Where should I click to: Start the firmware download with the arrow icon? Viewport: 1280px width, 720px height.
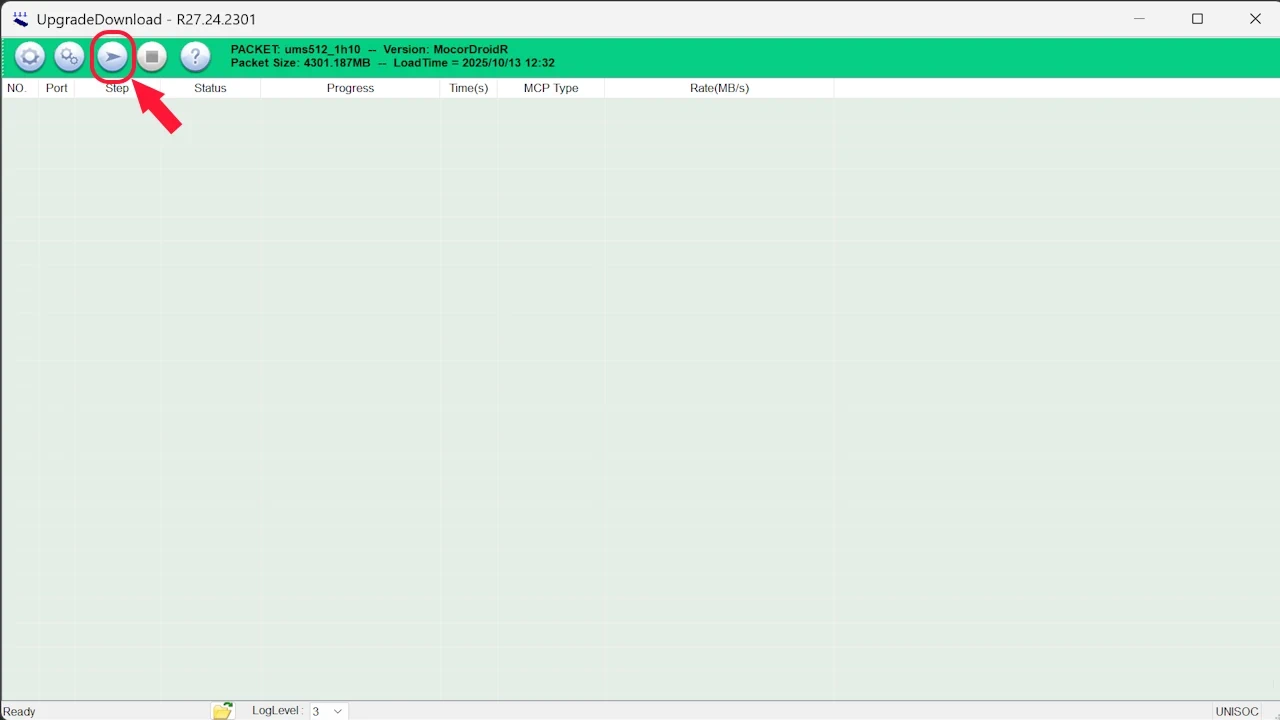112,57
